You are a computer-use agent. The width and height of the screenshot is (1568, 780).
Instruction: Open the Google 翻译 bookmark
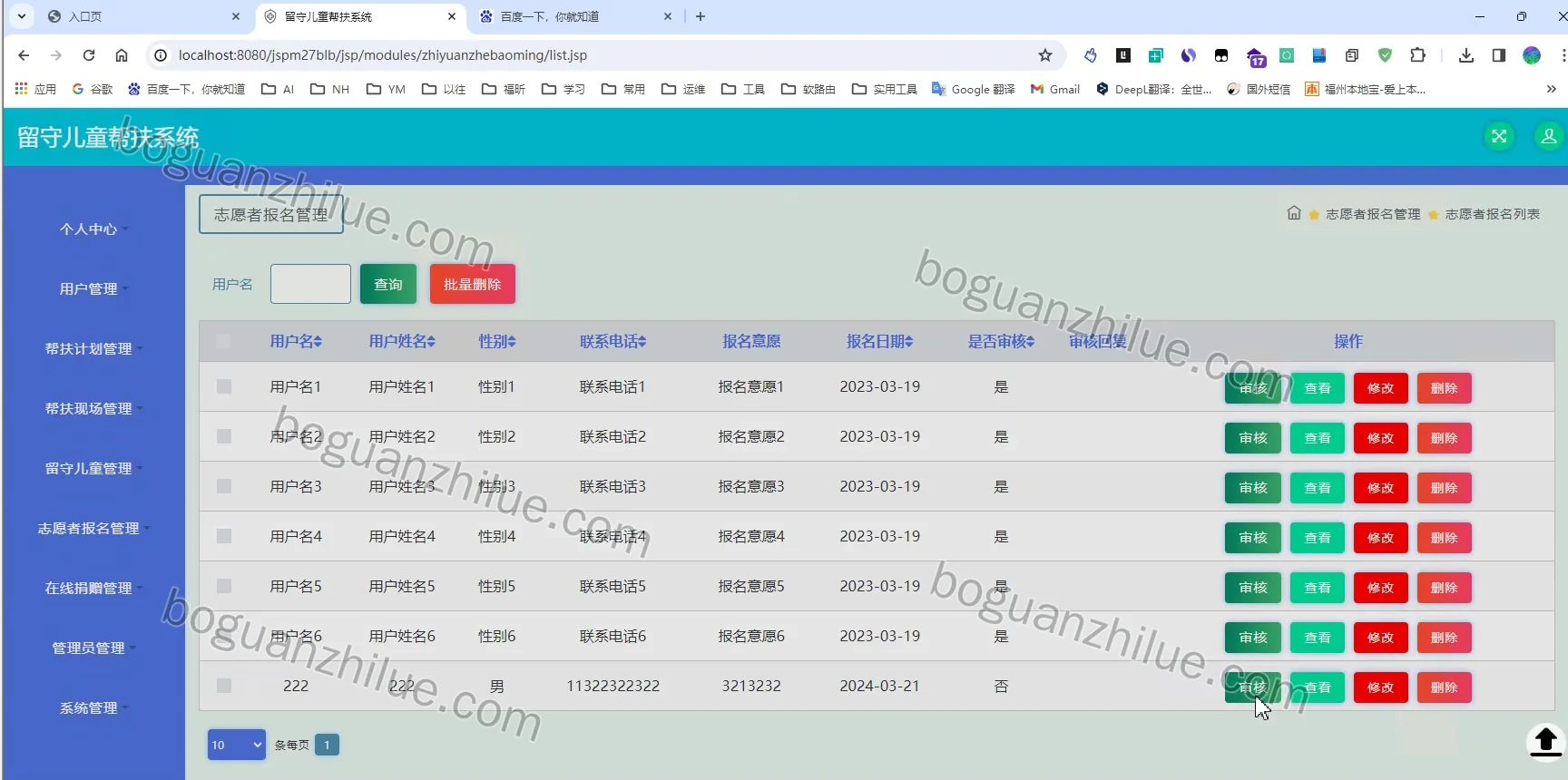(974, 89)
